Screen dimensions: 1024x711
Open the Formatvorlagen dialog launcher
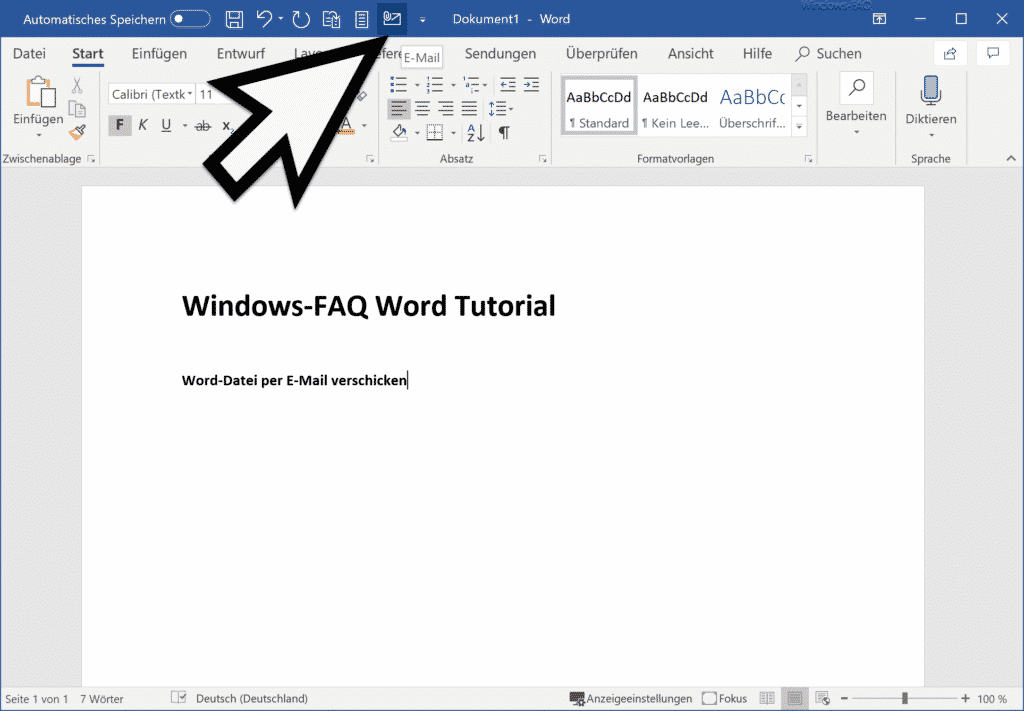[x=808, y=159]
